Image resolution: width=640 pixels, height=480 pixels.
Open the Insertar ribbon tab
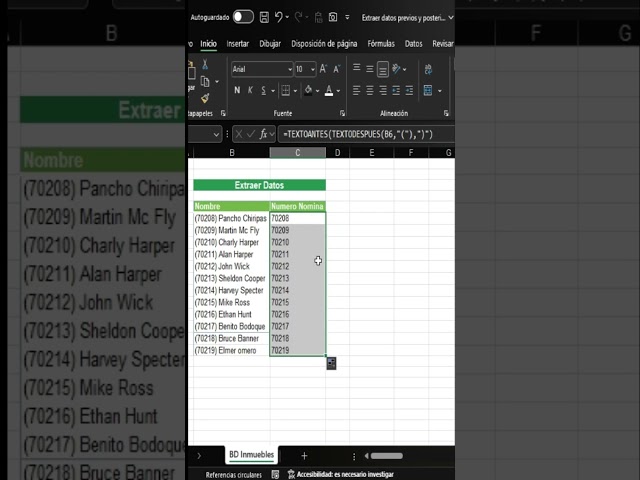(238, 44)
